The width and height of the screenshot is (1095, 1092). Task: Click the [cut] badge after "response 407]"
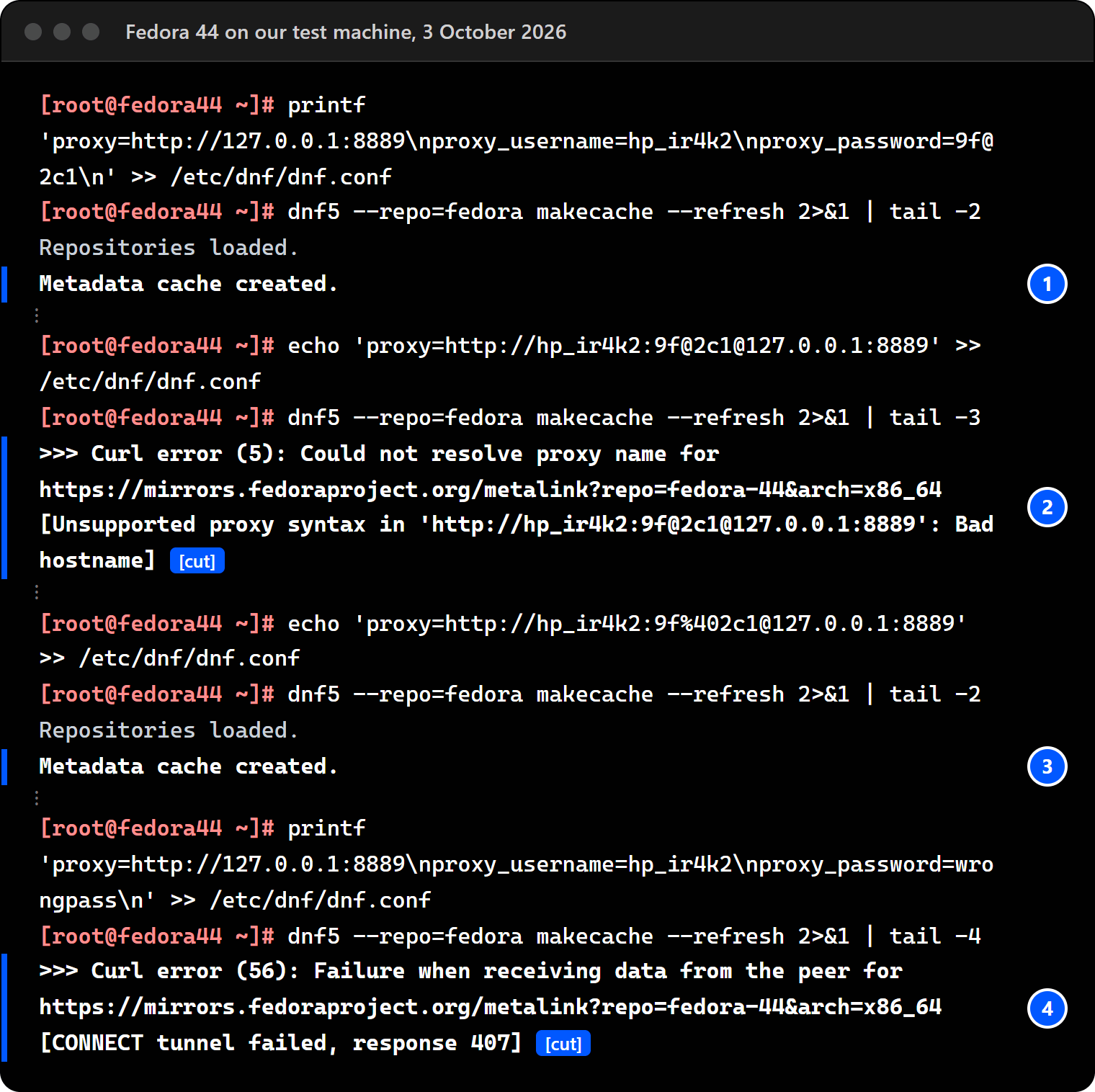563,1044
